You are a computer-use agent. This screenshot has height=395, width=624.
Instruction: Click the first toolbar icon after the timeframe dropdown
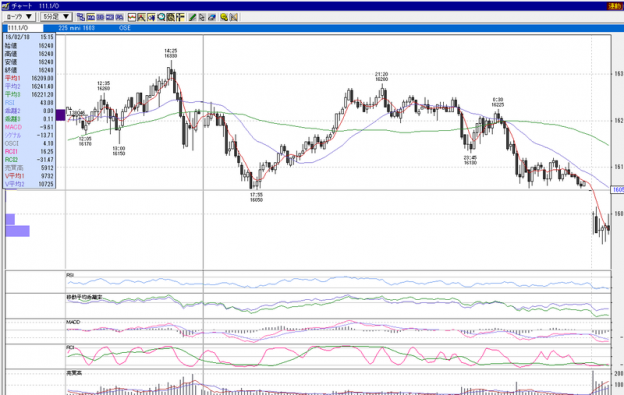click(x=81, y=17)
